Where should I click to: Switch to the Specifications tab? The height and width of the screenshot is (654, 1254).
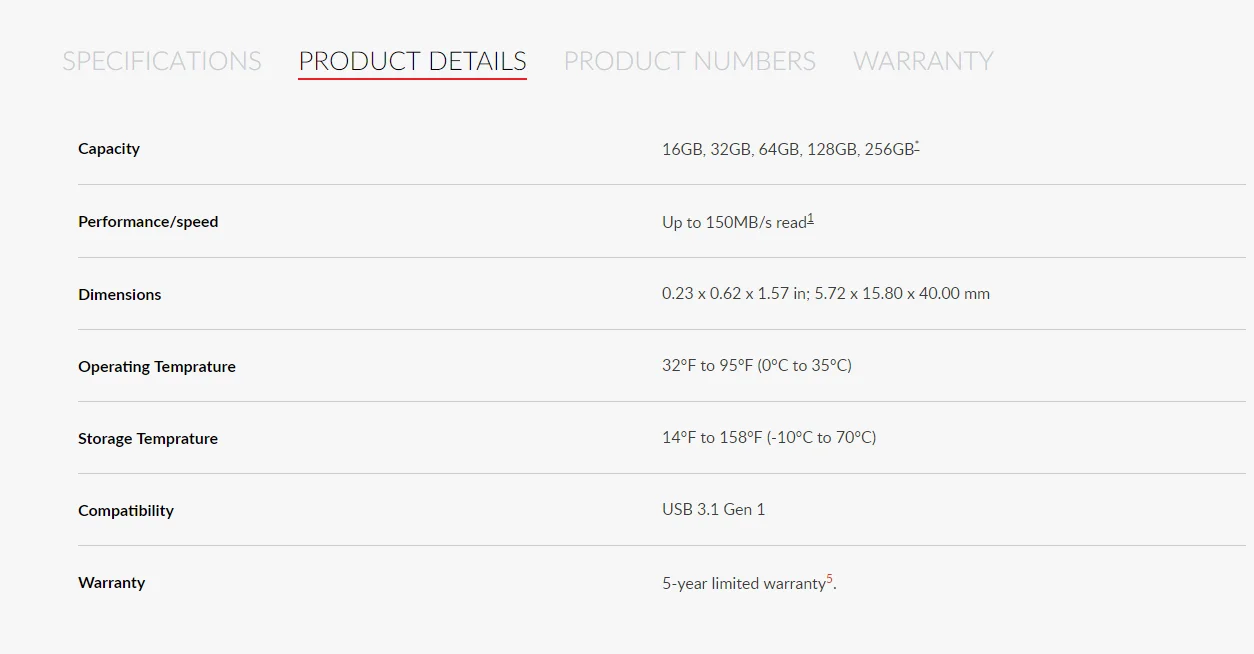(162, 61)
